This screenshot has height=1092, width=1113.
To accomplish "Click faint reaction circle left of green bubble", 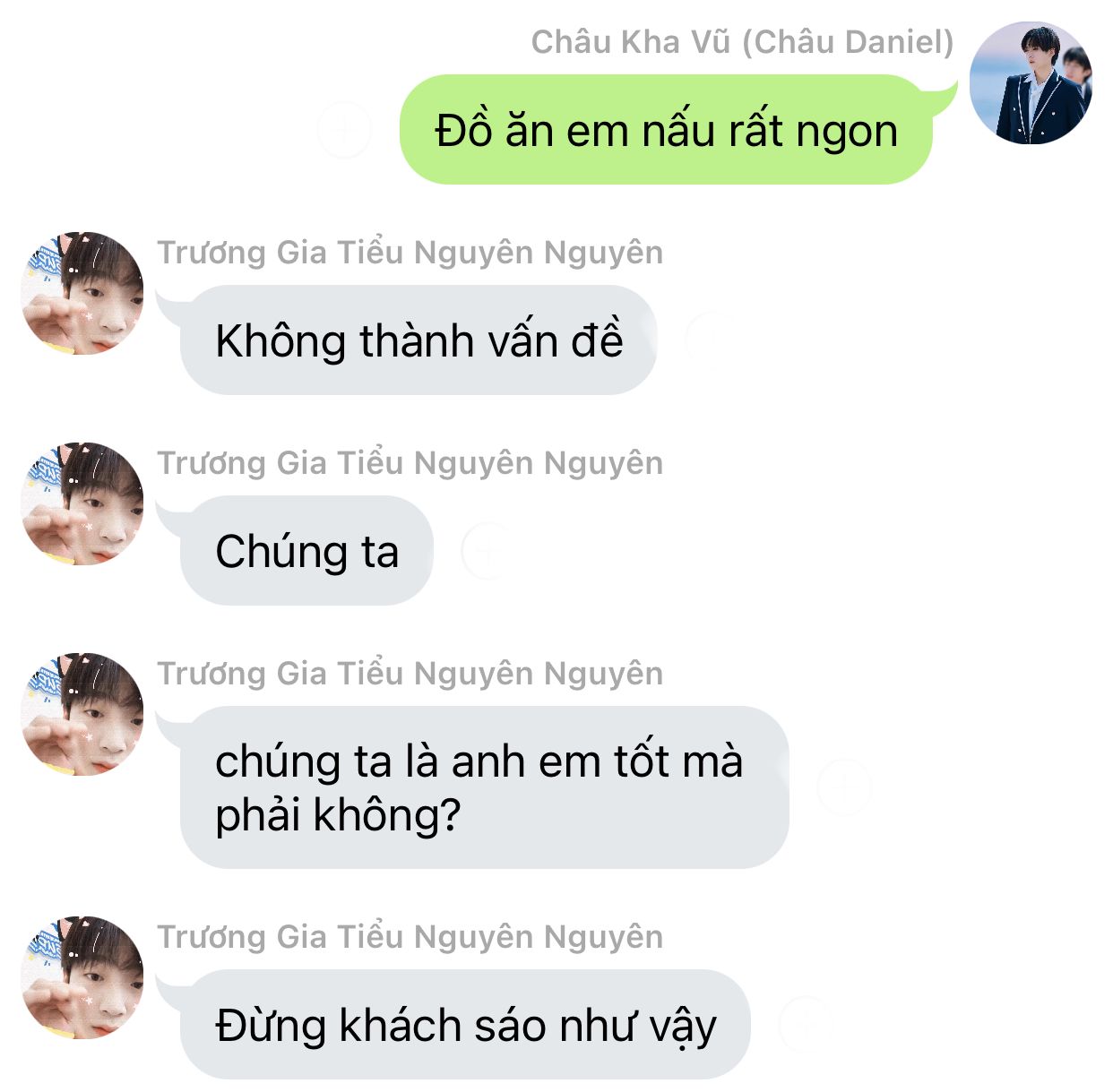I will point(344,130).
